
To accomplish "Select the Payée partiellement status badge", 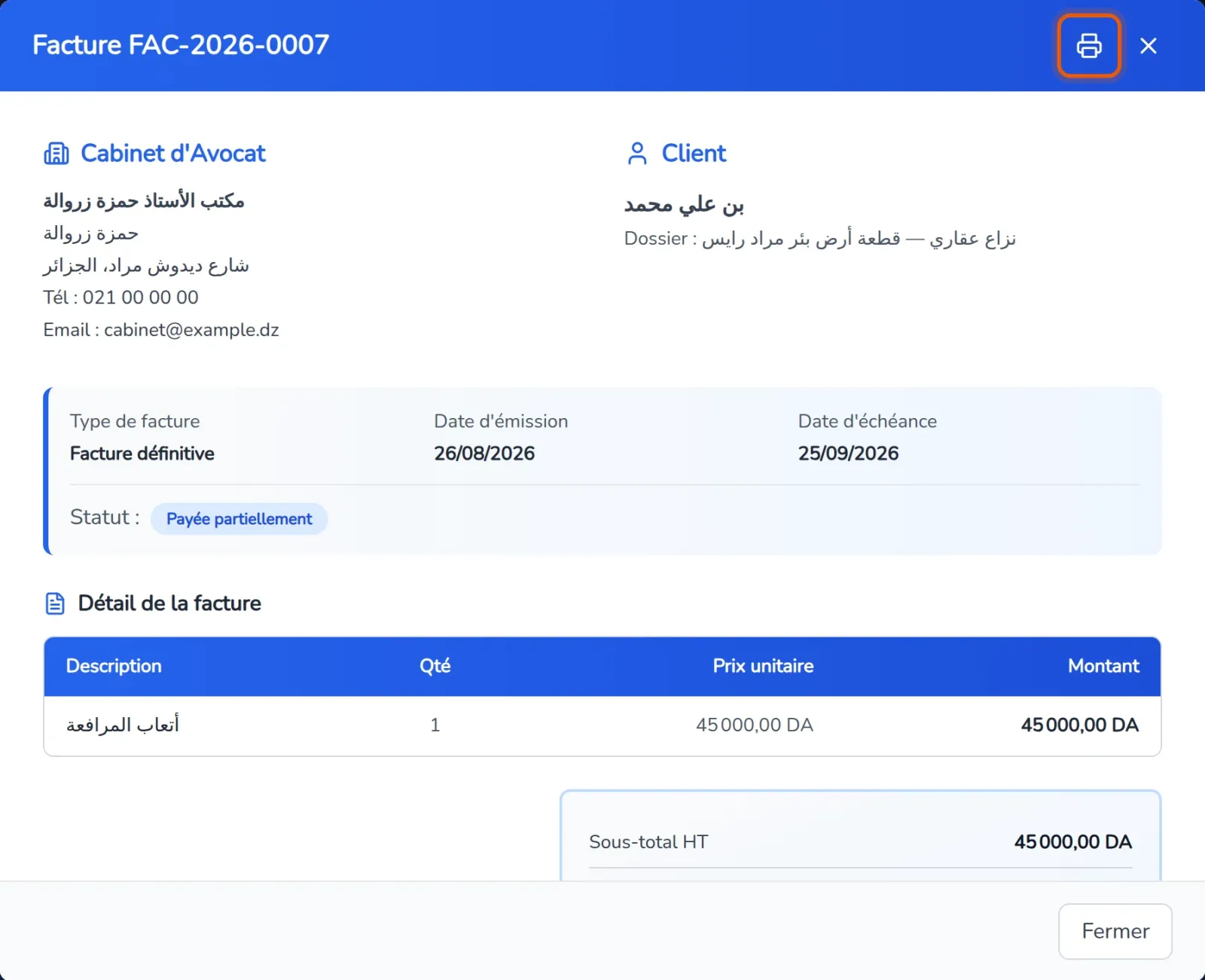I will 239,519.
